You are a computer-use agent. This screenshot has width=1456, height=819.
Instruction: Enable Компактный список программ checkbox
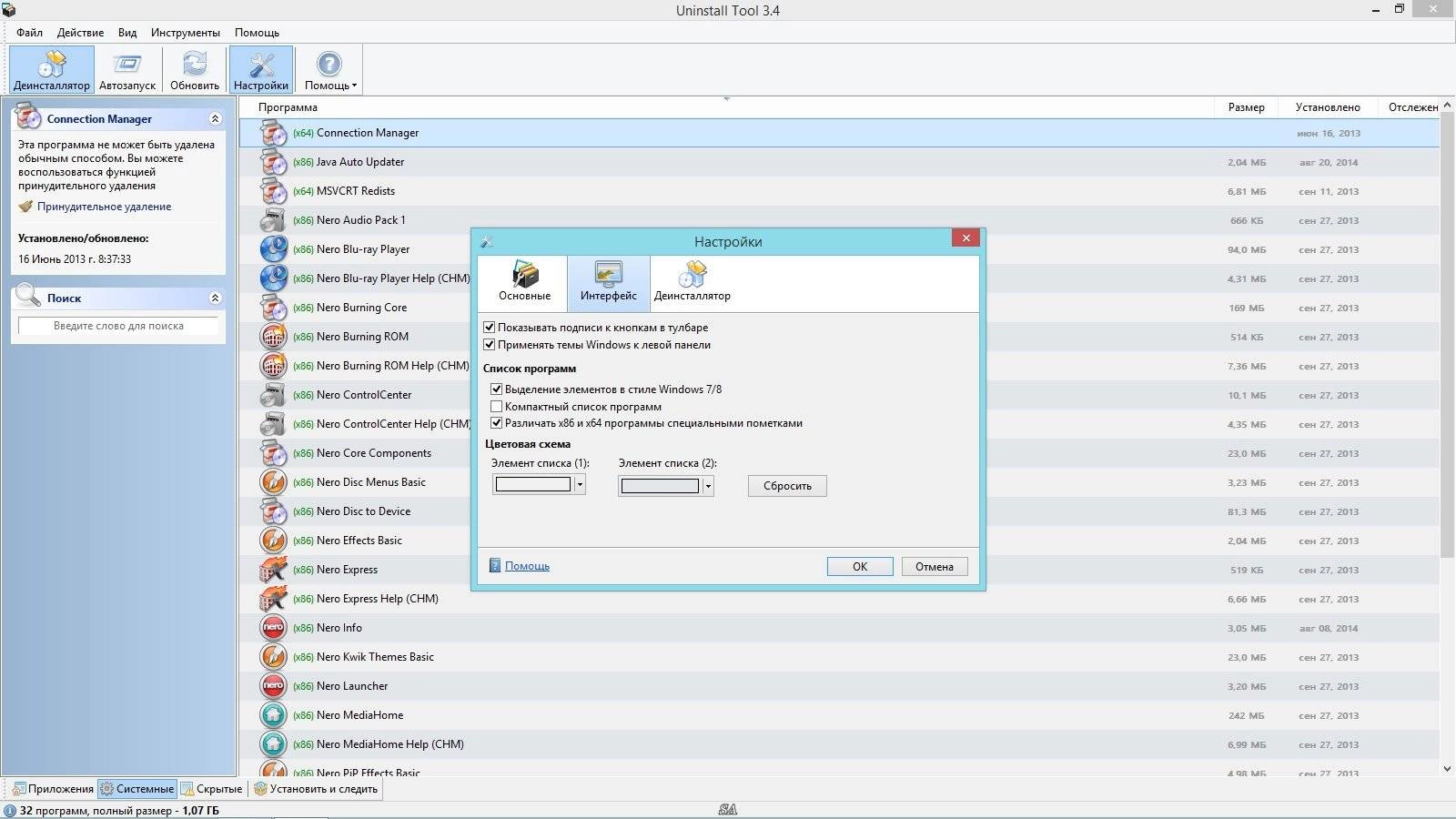click(497, 407)
